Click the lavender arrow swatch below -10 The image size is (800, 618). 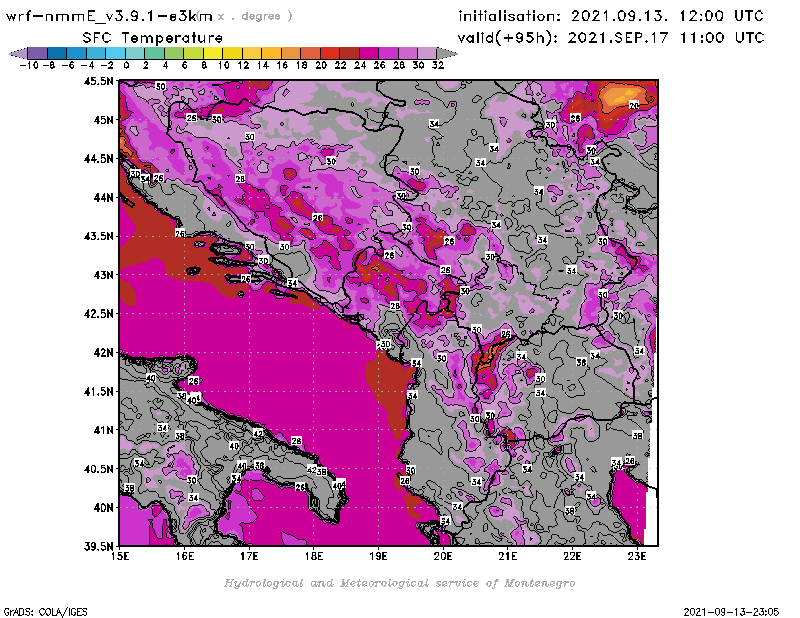tap(18, 53)
